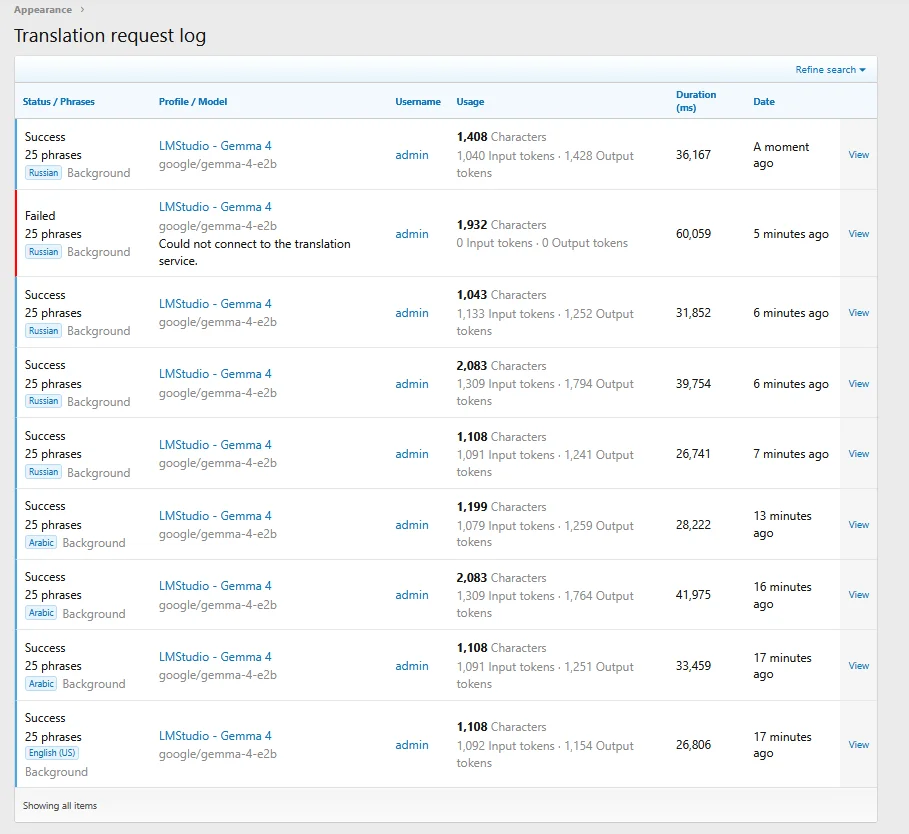Click the Failed status text
Viewport: 909px width, 834px height.
[x=40, y=216]
